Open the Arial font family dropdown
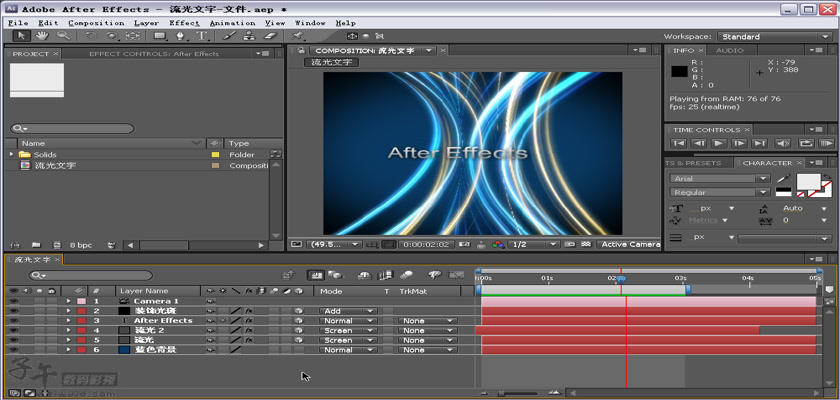Image resolution: width=840 pixels, height=400 pixels. (x=719, y=179)
